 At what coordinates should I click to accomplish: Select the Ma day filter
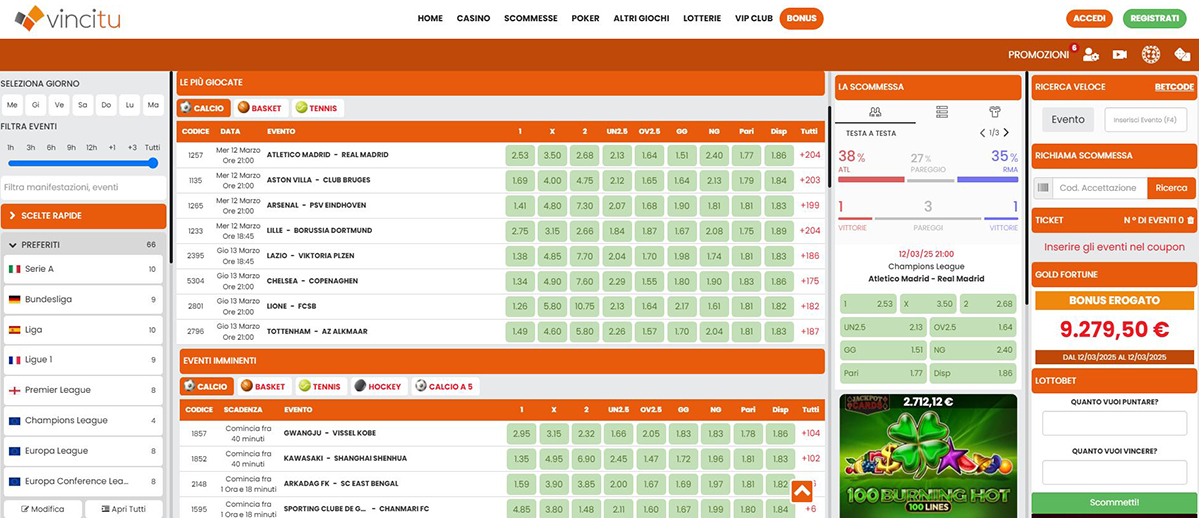pos(154,105)
